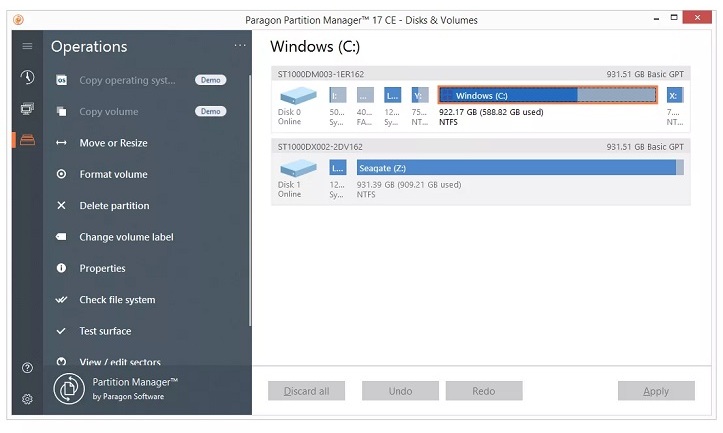Click the Copy volume icon
This screenshot has height=433, width=723.
tap(61, 112)
